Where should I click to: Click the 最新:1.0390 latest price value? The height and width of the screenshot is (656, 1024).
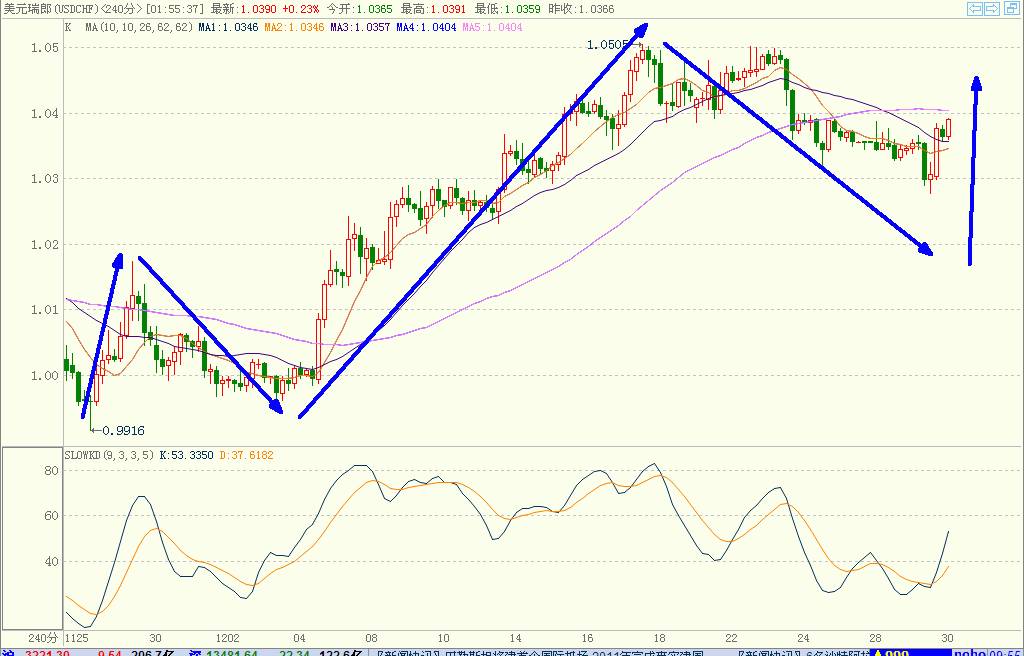coord(244,9)
